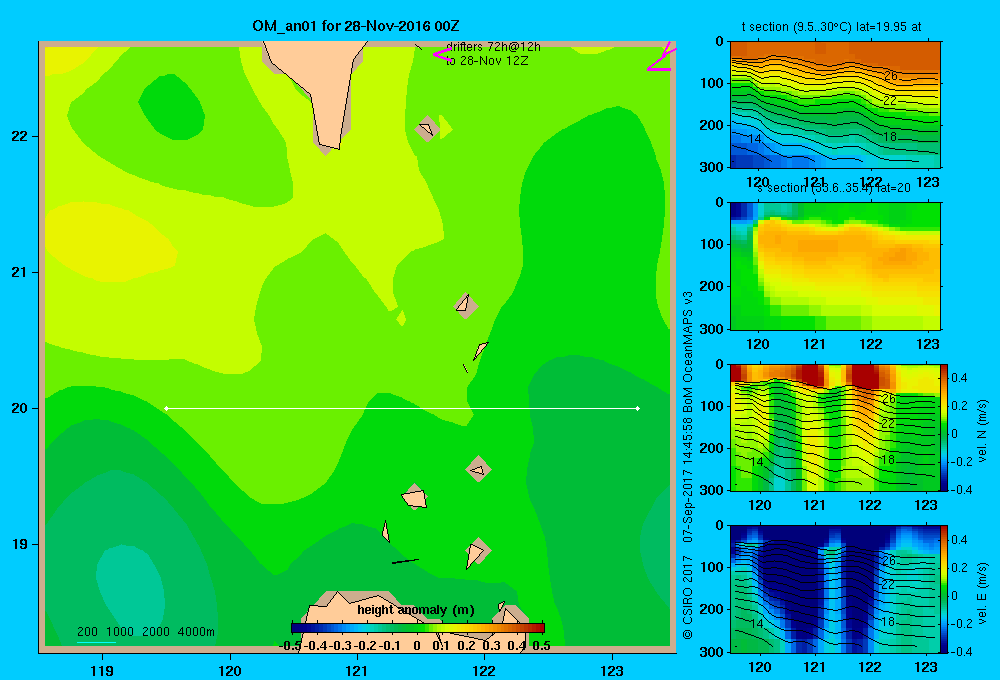This screenshot has width=1000, height=680.
Task: Click the map title "OM_an01 for 28-Nov-2016 00Z"
Action: tap(356, 26)
